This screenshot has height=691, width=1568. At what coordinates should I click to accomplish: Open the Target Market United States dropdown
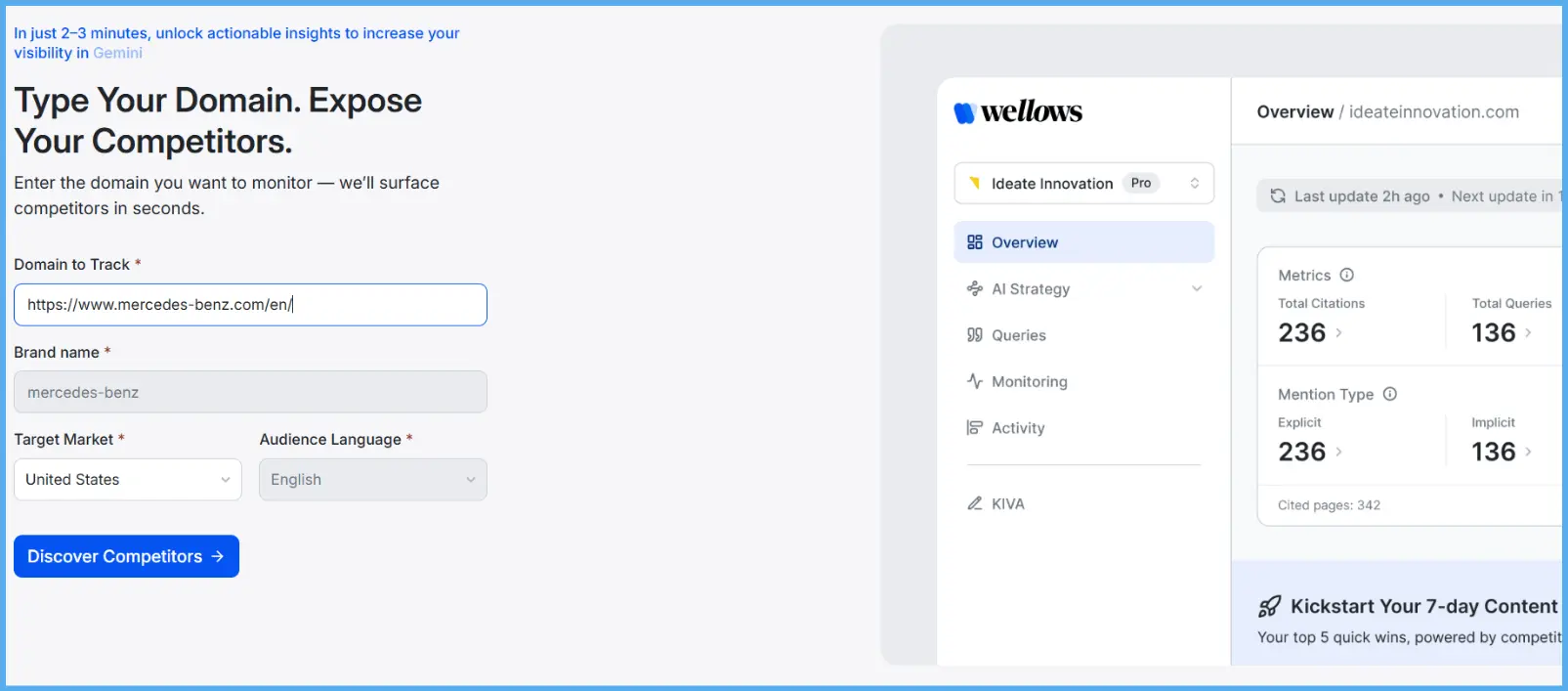tap(128, 480)
